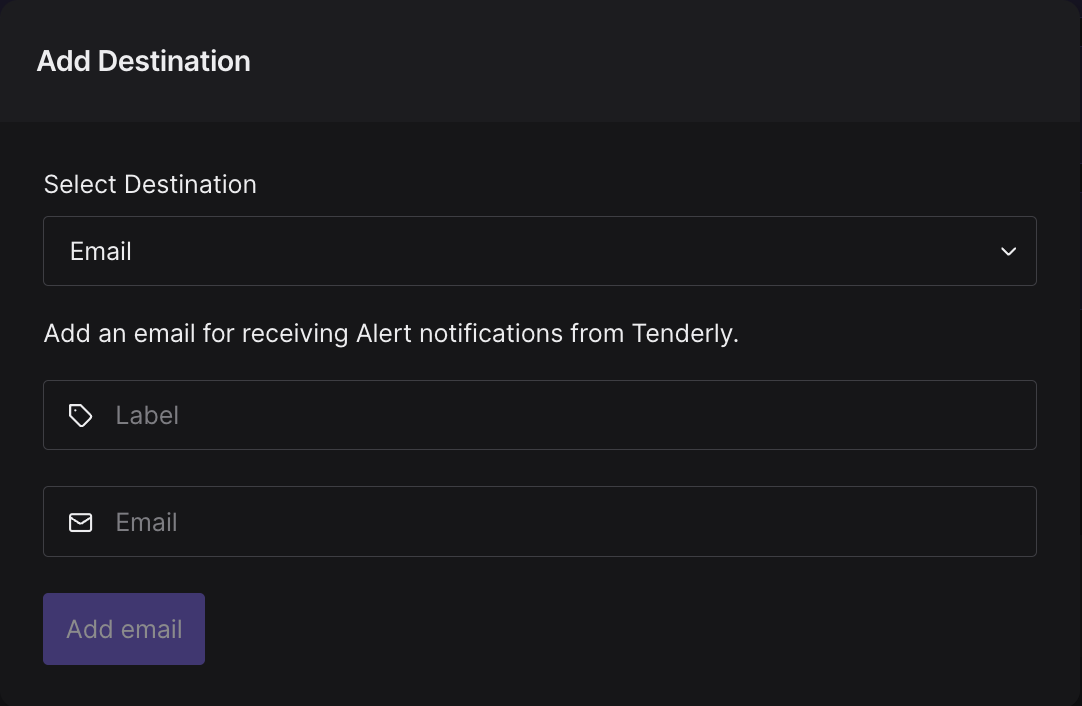Click the middle of destination combo box
Screen dimensions: 1082x706
click(x=540, y=251)
